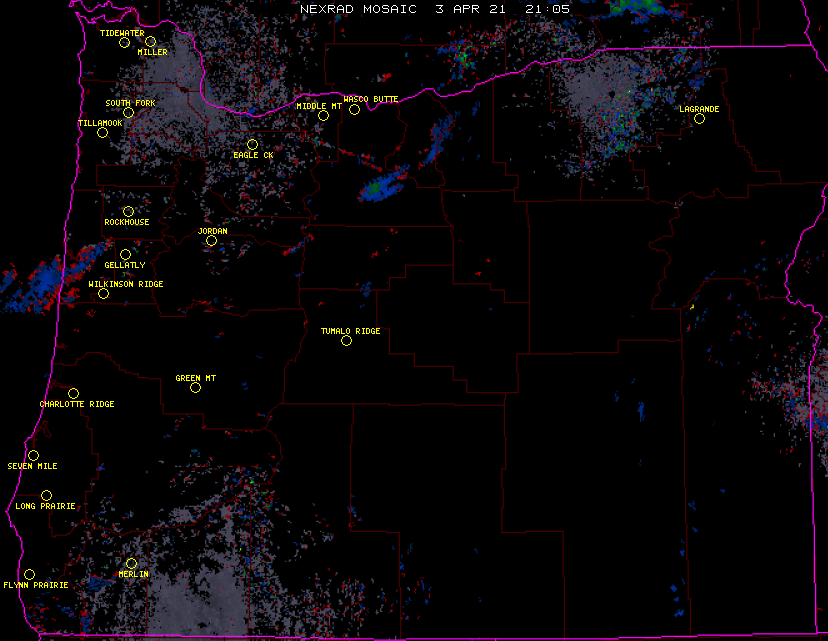Click the Gellatly station circle marker
This screenshot has width=828, height=641.
[x=125, y=254]
